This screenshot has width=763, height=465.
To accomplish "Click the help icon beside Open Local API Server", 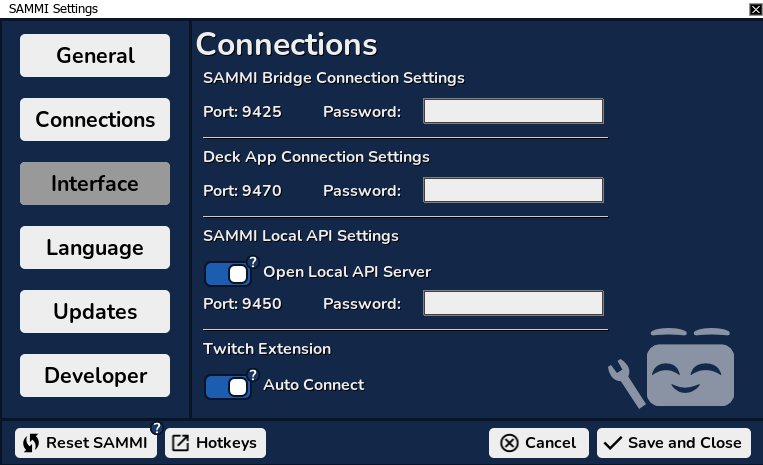I will pyautogui.click(x=253, y=262).
